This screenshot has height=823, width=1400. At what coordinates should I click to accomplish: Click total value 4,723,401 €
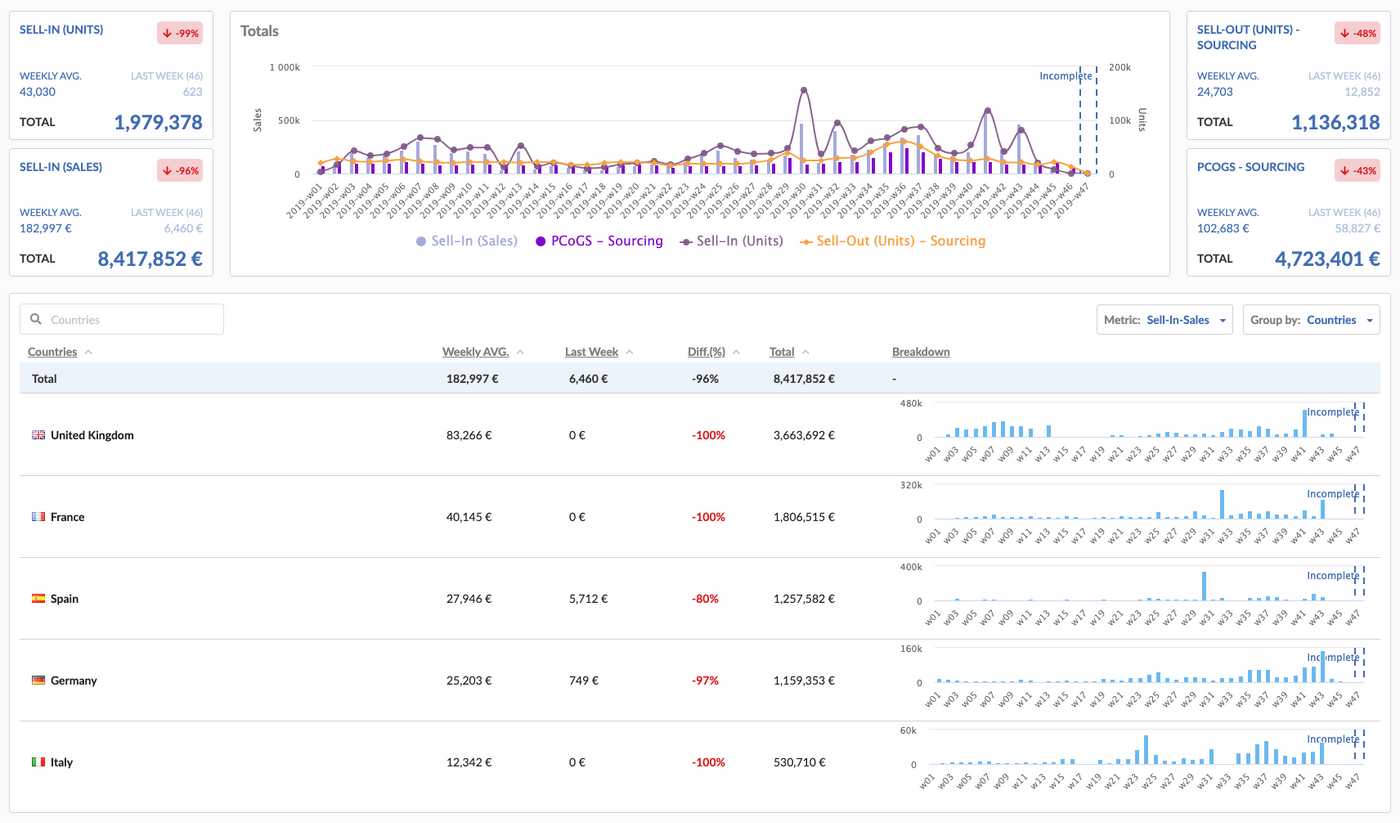point(1328,259)
